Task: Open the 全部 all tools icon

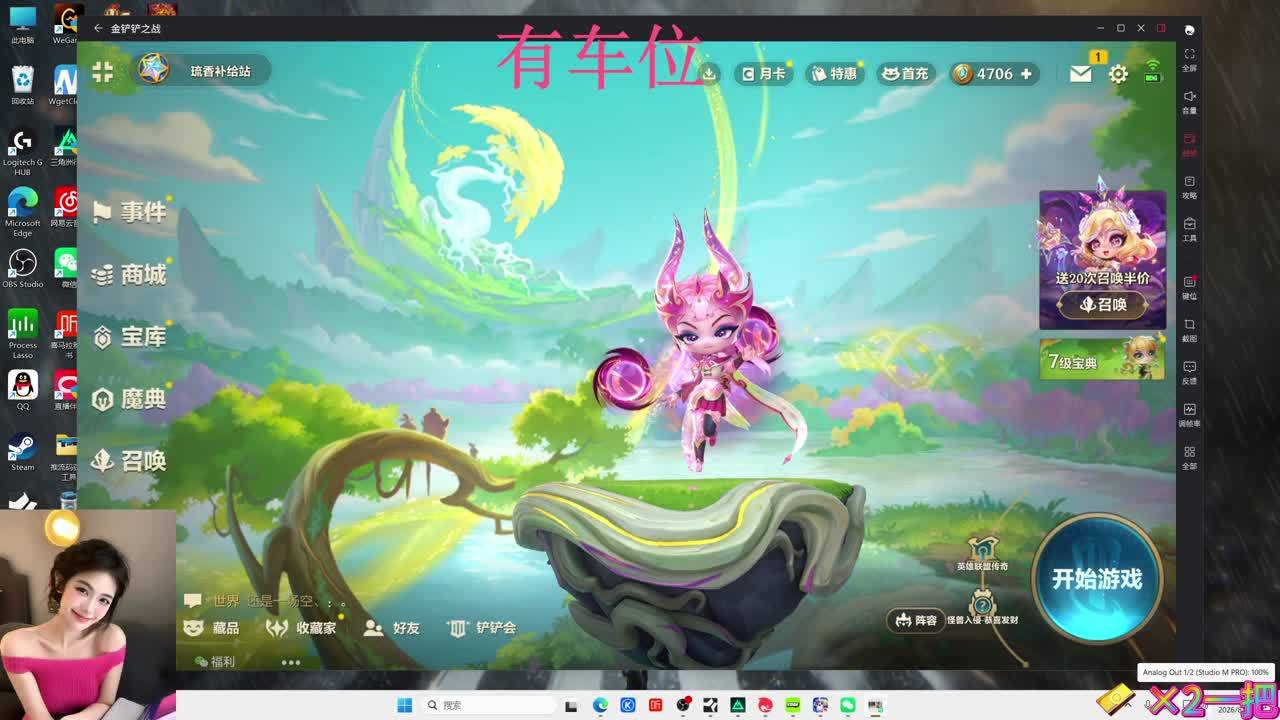Action: (1189, 456)
